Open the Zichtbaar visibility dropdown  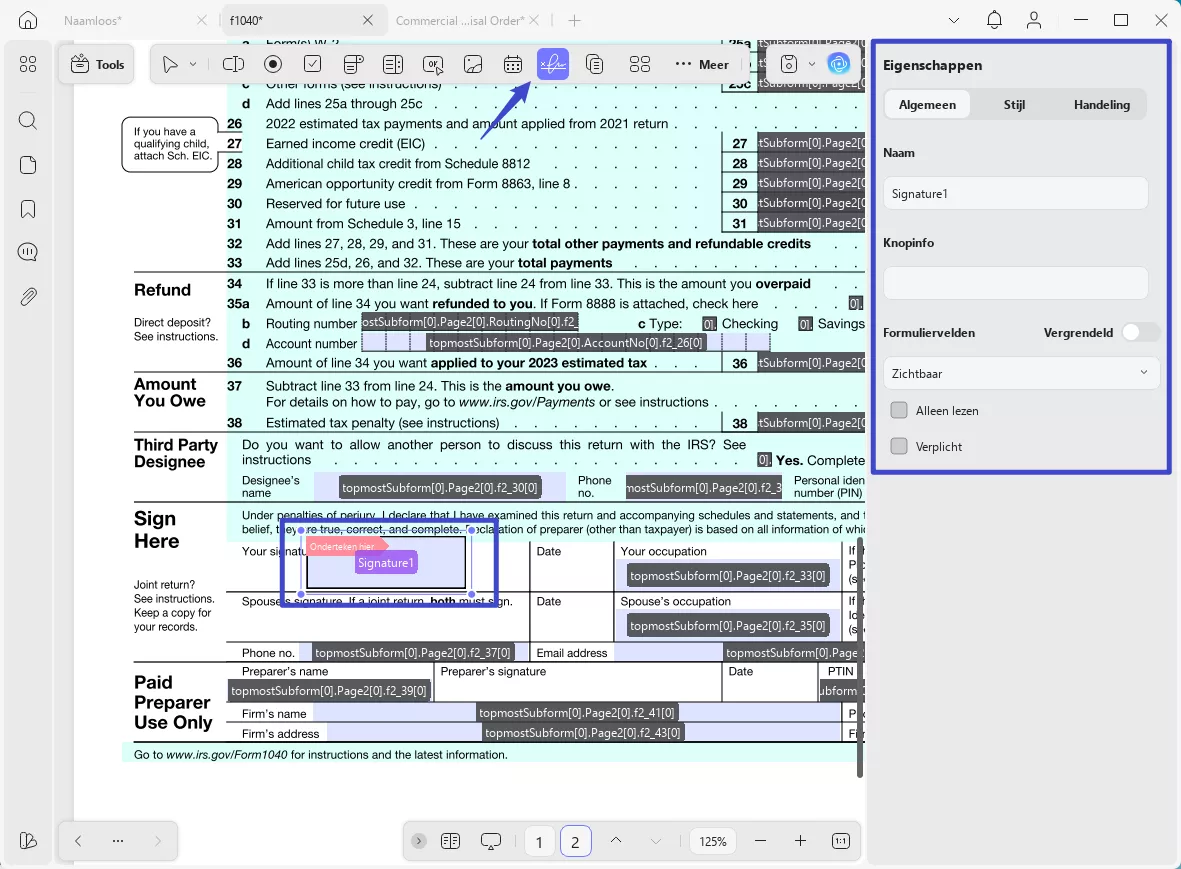click(1021, 374)
